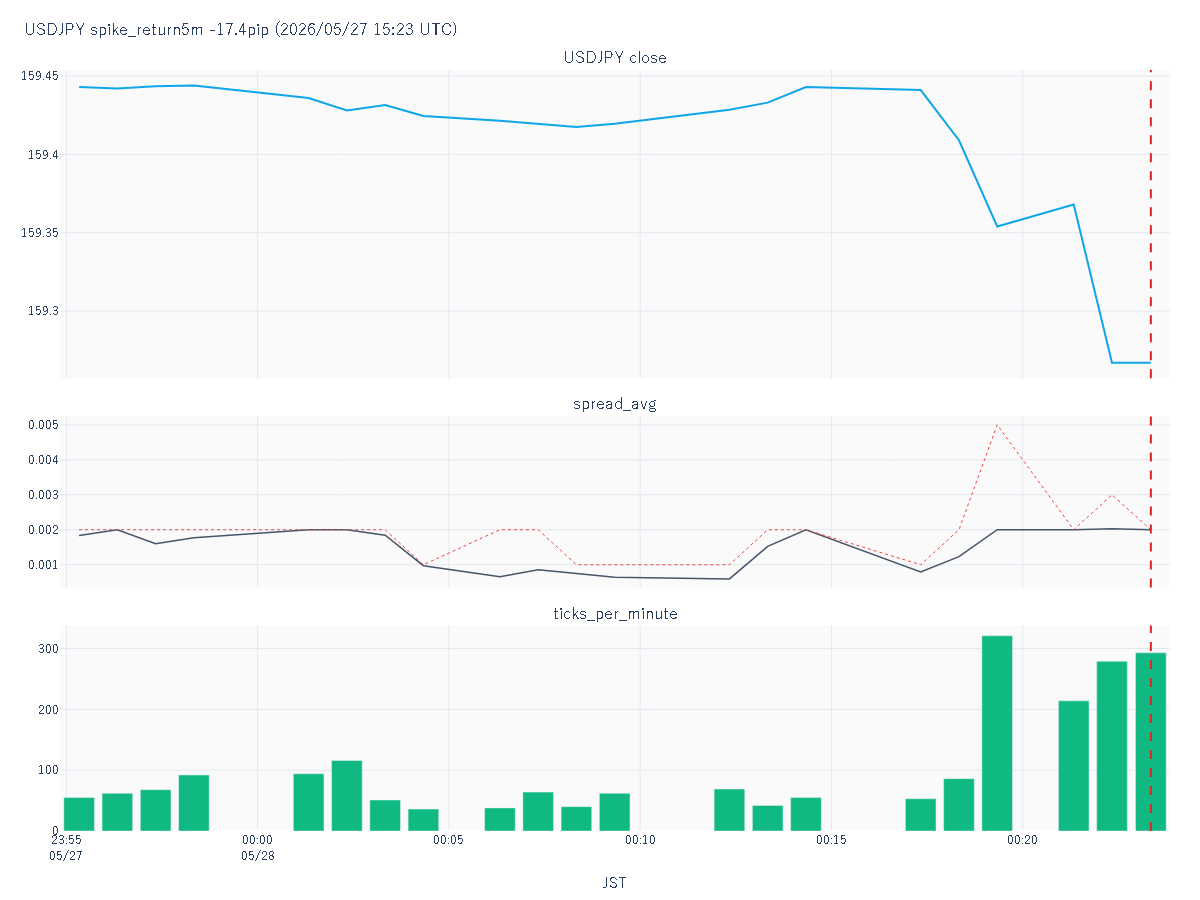Click the rightmost green bar at the red line
Image resolution: width=1200 pixels, height=900 pixels.
pyautogui.click(x=1150, y=741)
